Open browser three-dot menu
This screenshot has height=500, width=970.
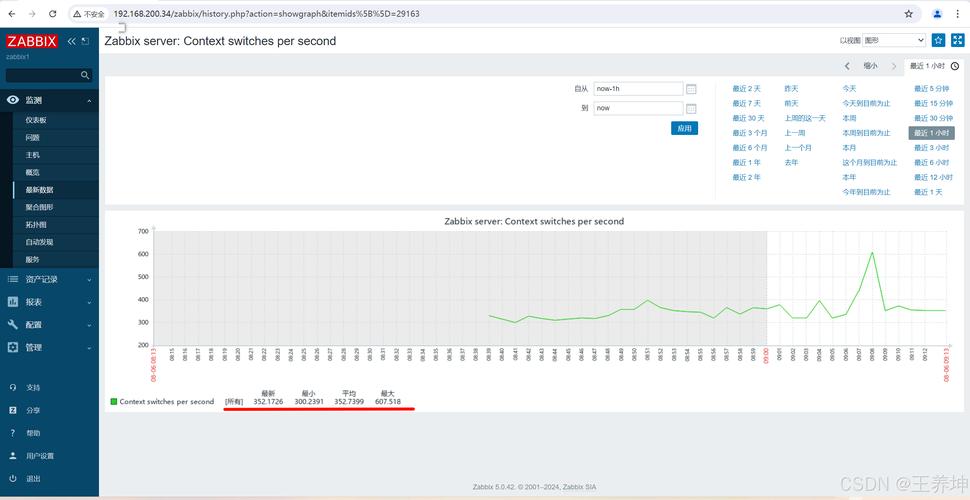point(957,14)
